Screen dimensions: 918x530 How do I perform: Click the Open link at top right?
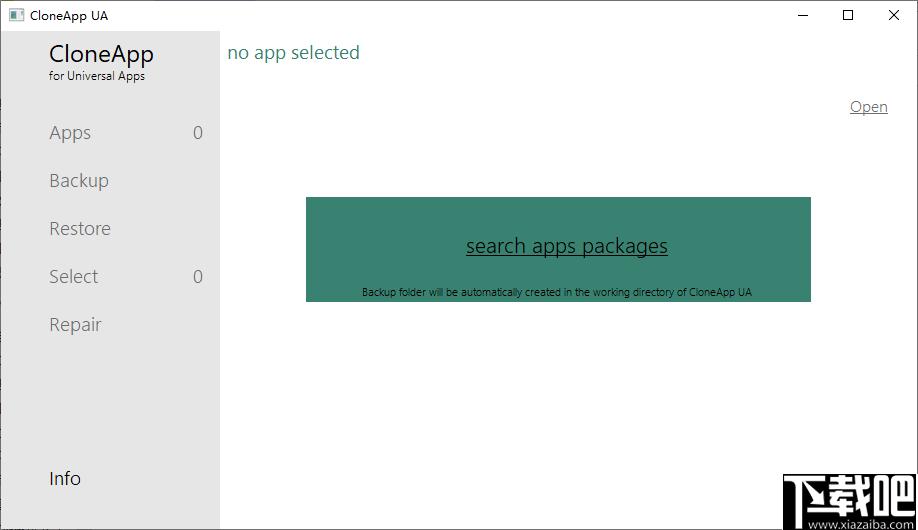pyautogui.click(x=869, y=107)
